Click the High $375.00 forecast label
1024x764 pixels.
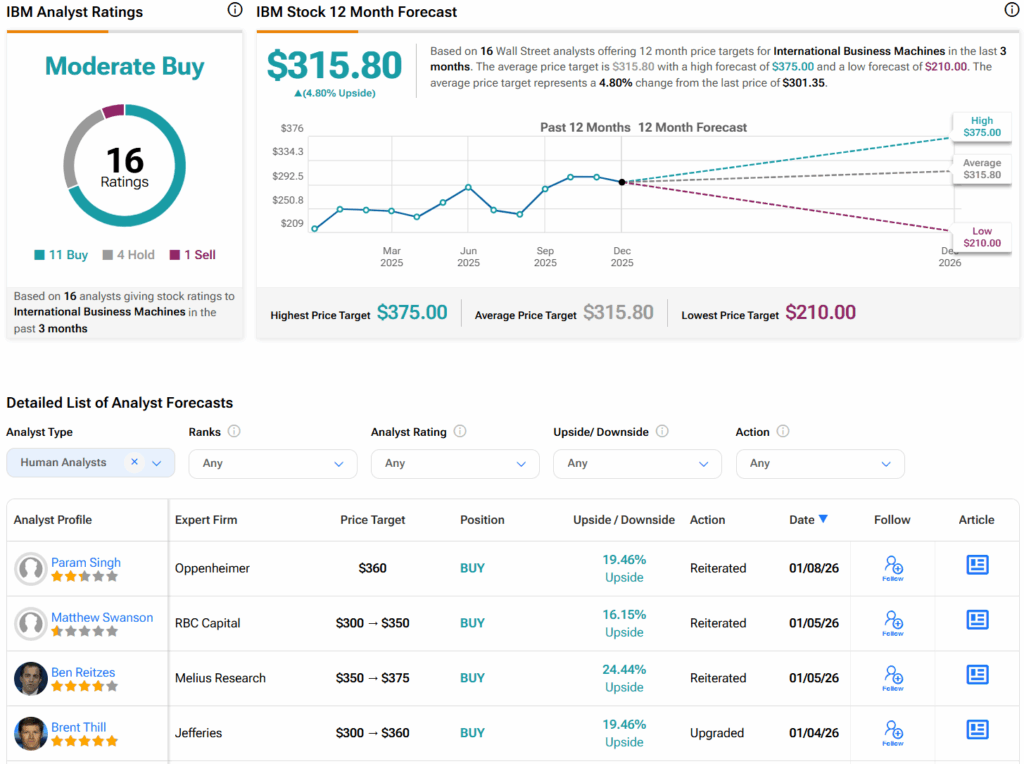click(x=980, y=125)
